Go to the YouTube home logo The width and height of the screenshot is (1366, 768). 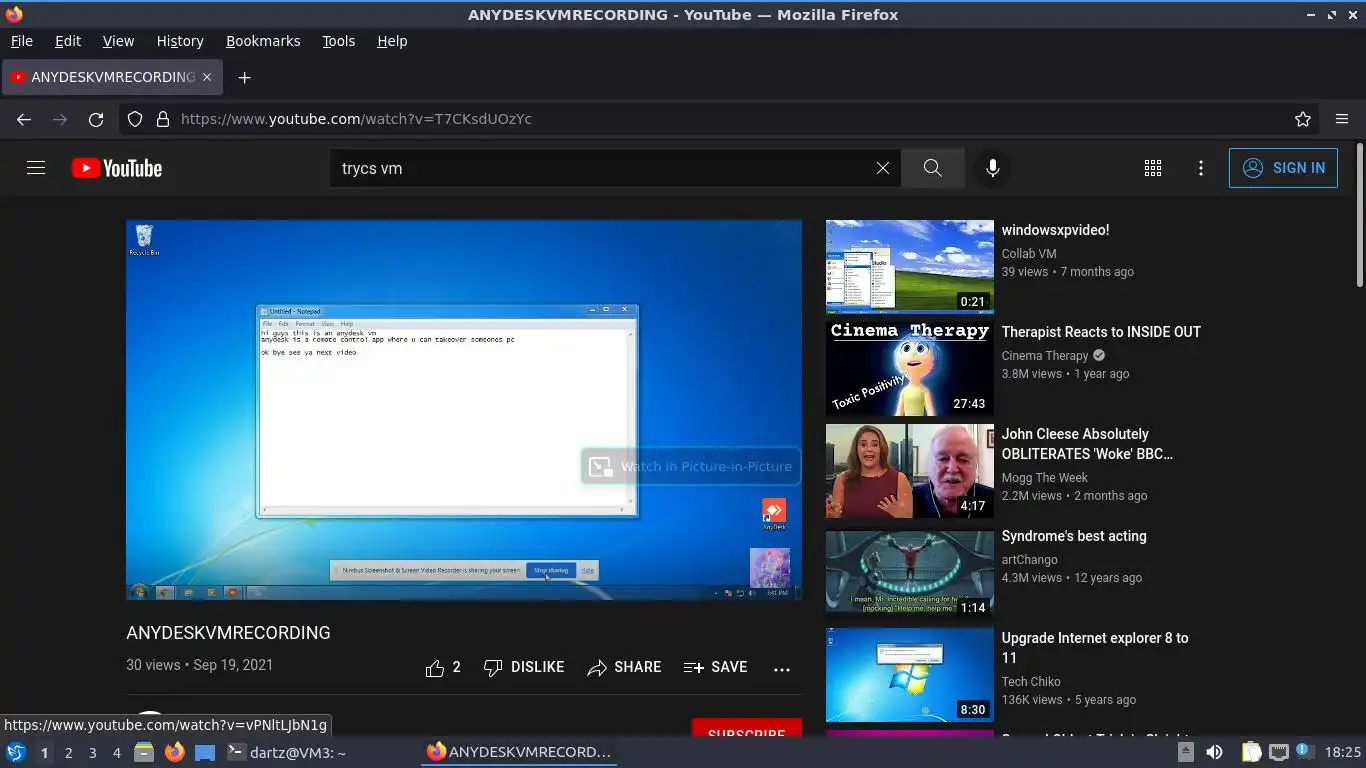pyautogui.click(x=117, y=168)
